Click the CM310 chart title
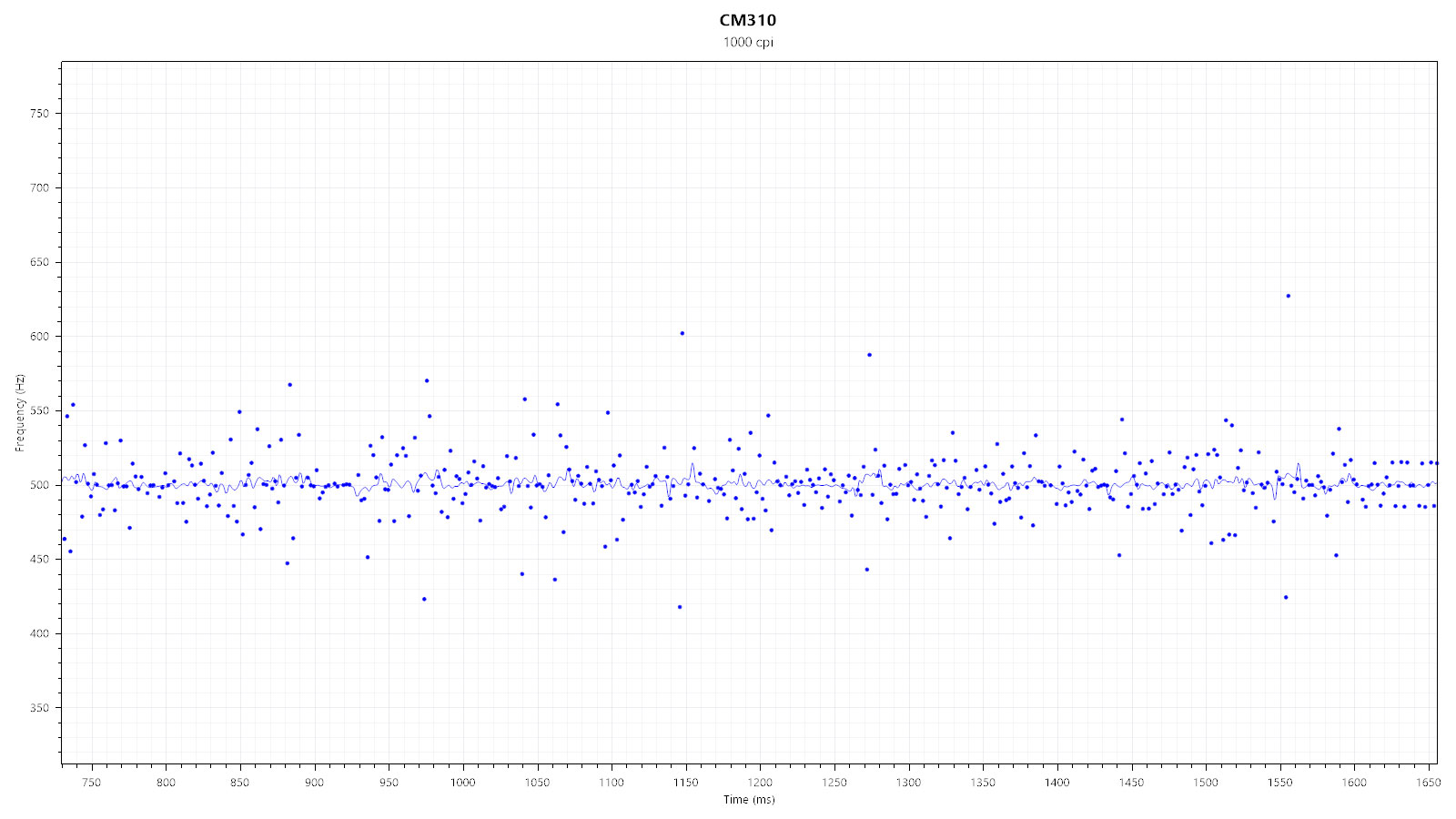 tap(748, 20)
